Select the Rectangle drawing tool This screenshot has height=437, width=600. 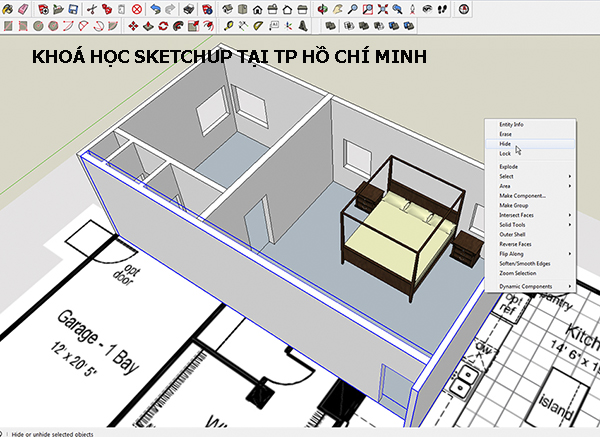coord(8,26)
